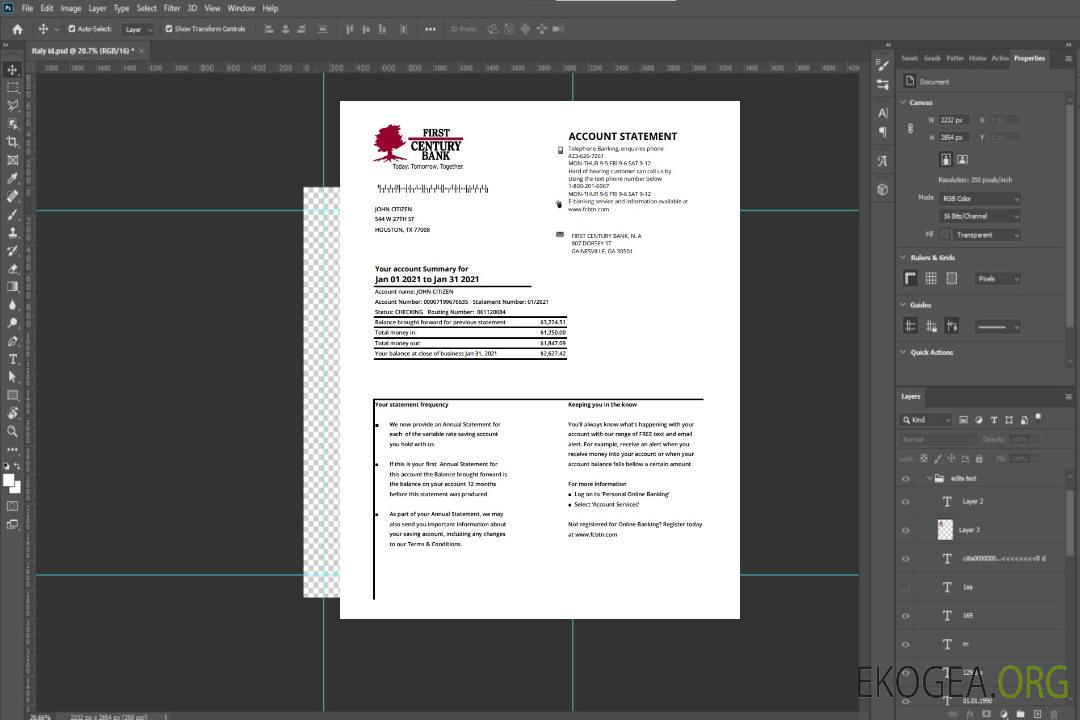This screenshot has width=1080, height=720.
Task: Toggle Show Transform Controls checkbox
Action: (x=169, y=29)
